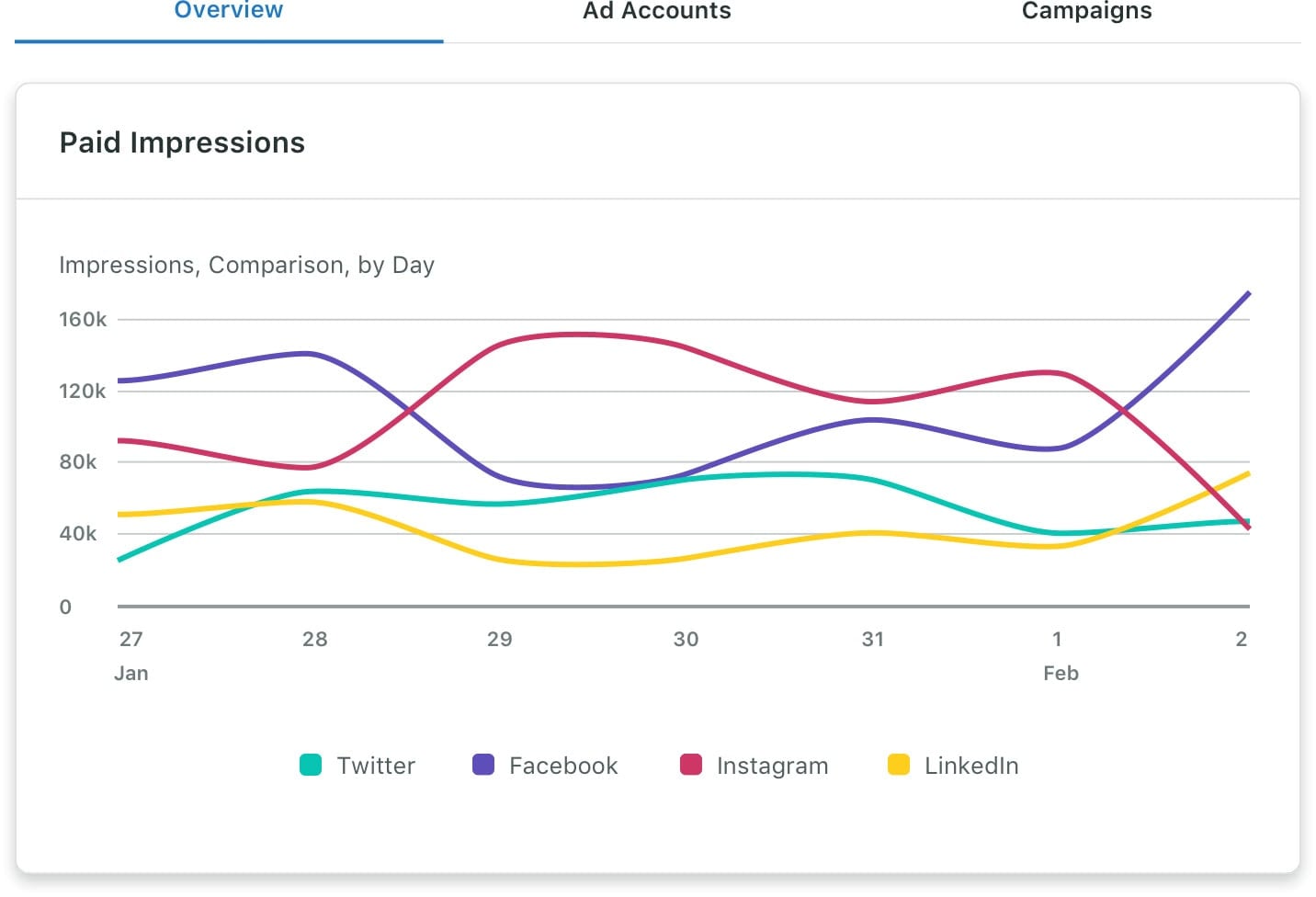Select the LinkedIn legend text label
Viewport: 1316px width, 897px height.
tap(971, 766)
